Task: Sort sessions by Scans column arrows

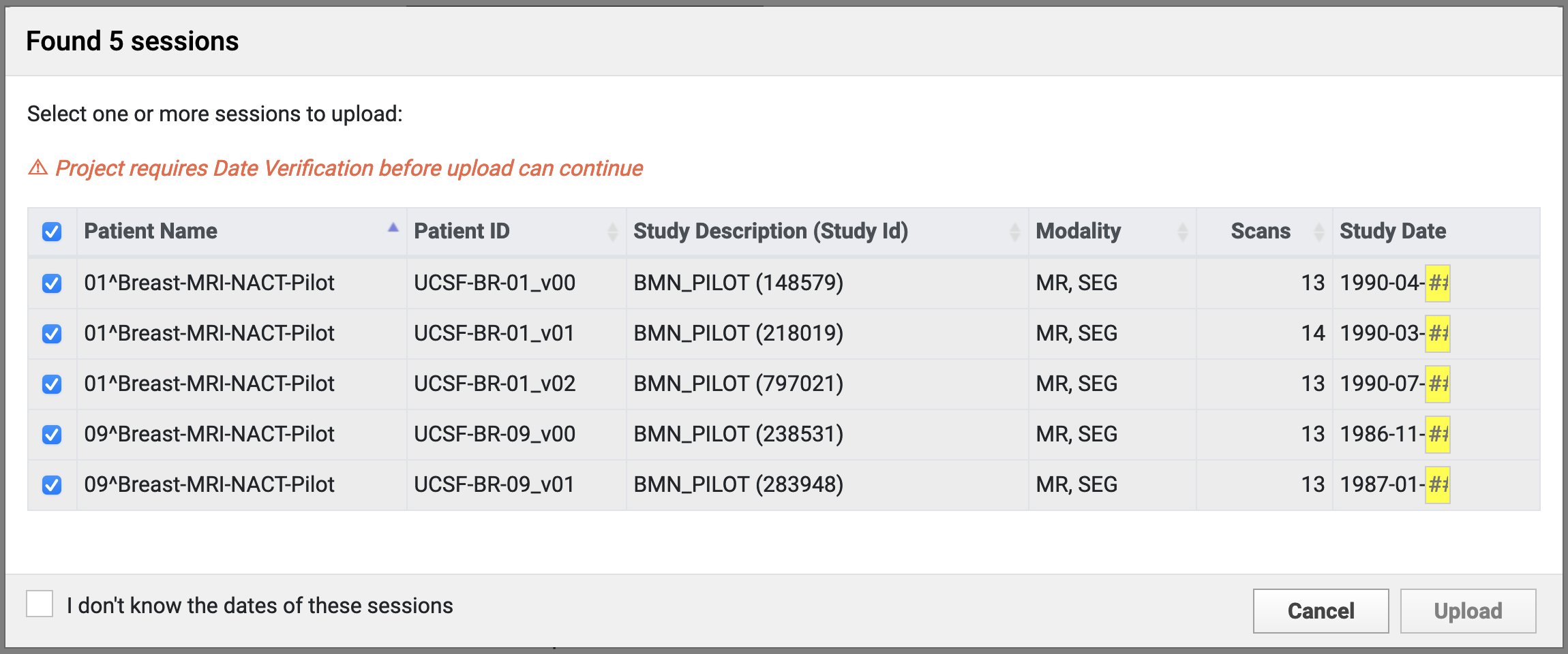Action: point(1318,232)
